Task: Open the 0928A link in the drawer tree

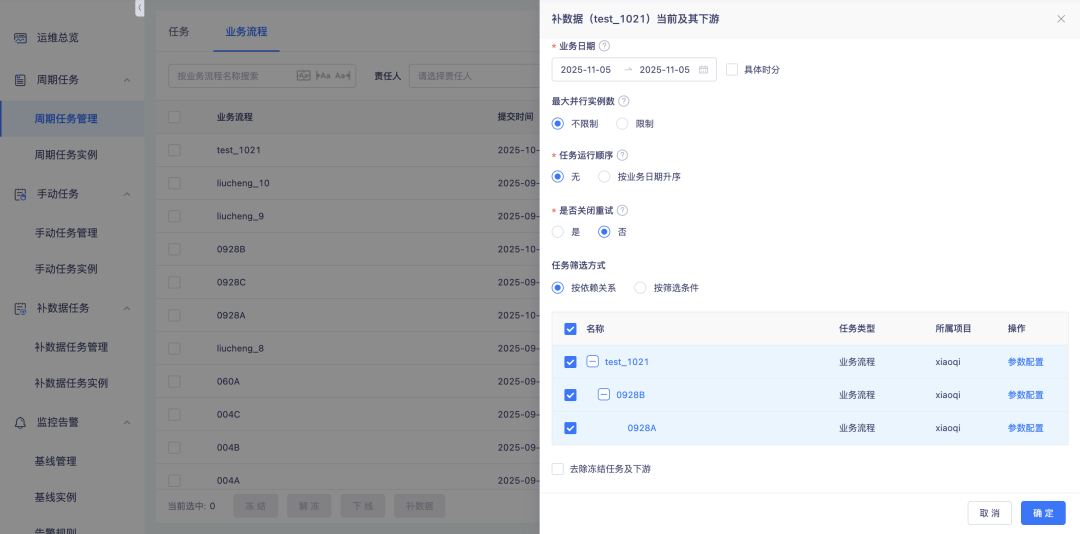Action: 641,428
